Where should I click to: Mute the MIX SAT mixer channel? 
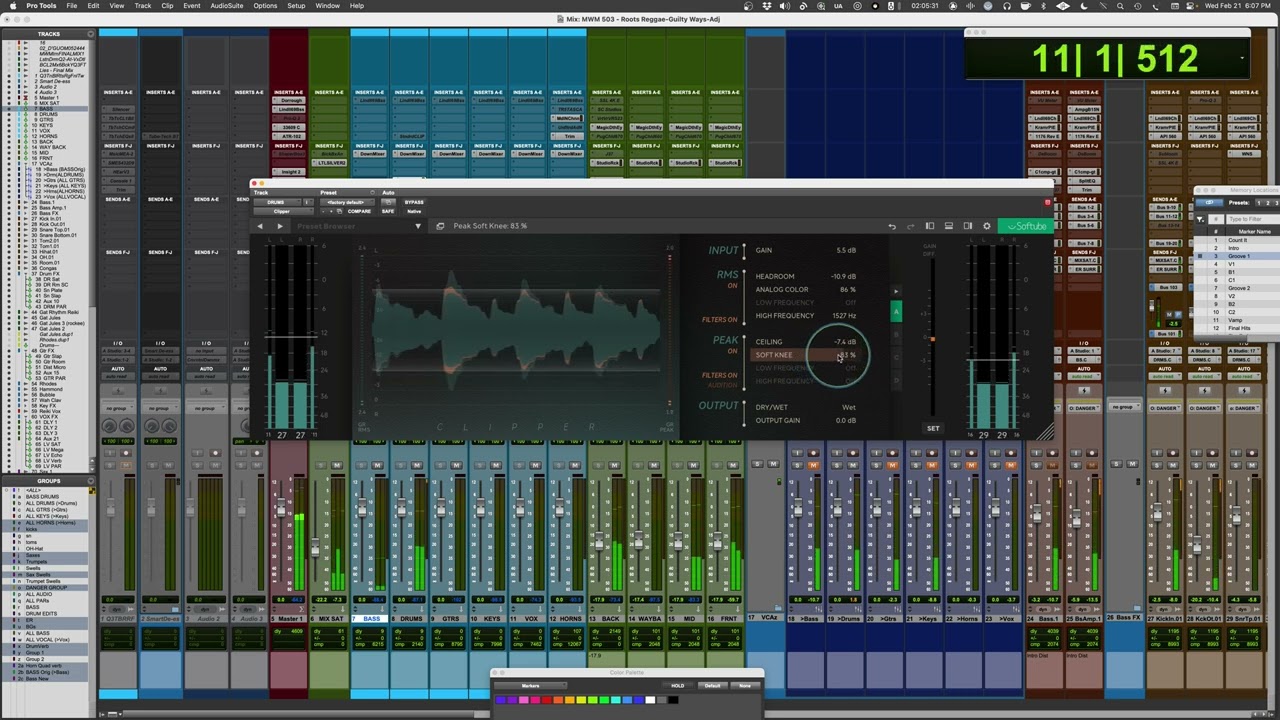[337, 465]
